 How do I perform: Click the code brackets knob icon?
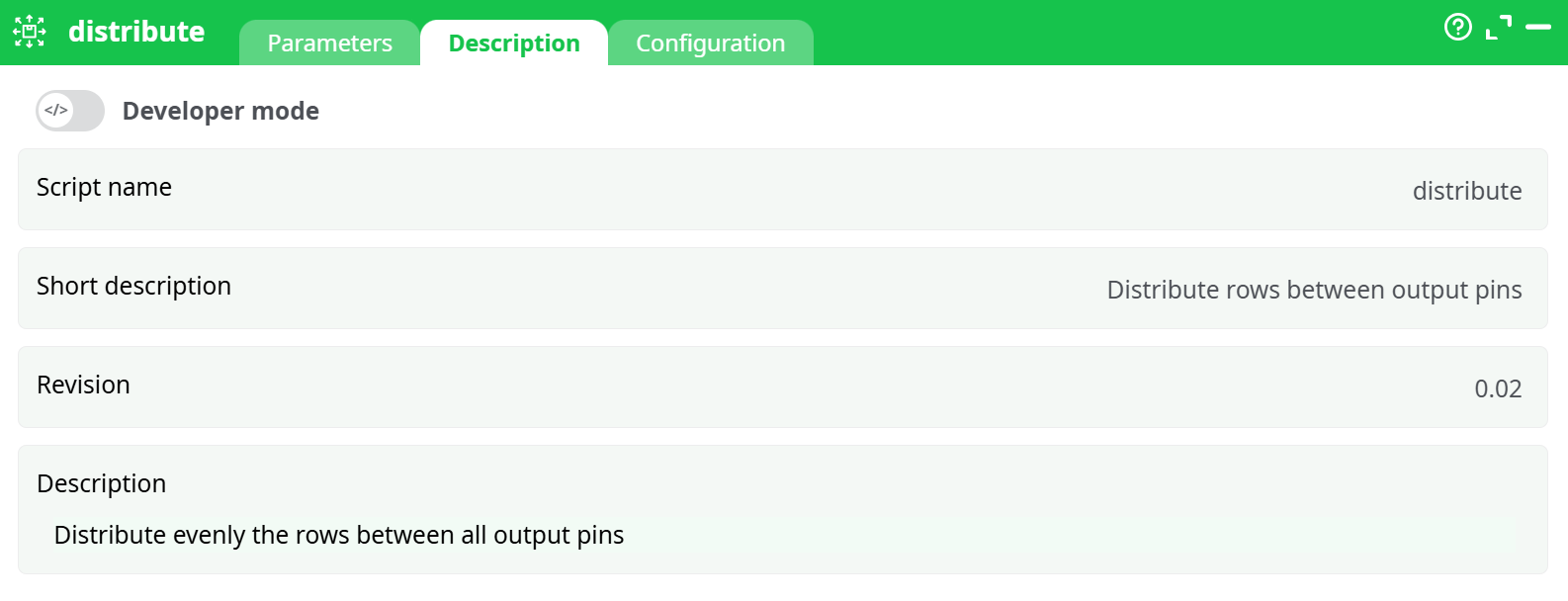(56, 111)
